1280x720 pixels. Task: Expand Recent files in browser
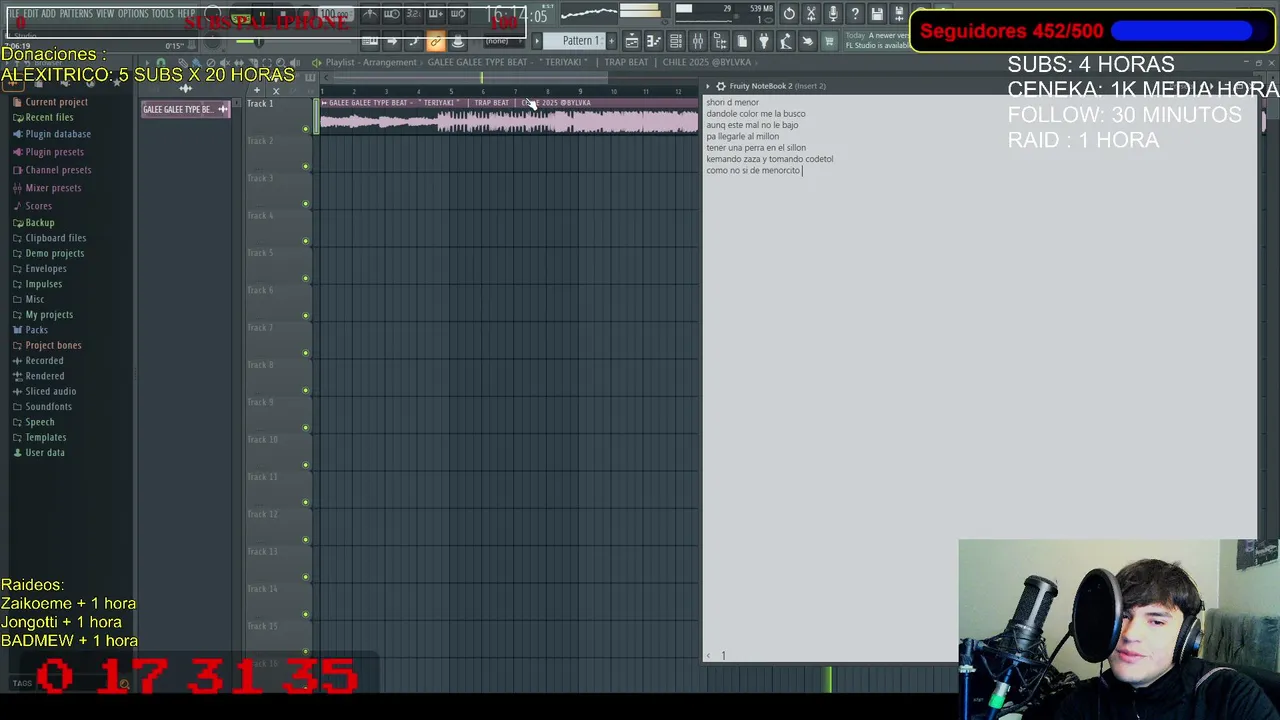[x=49, y=117]
